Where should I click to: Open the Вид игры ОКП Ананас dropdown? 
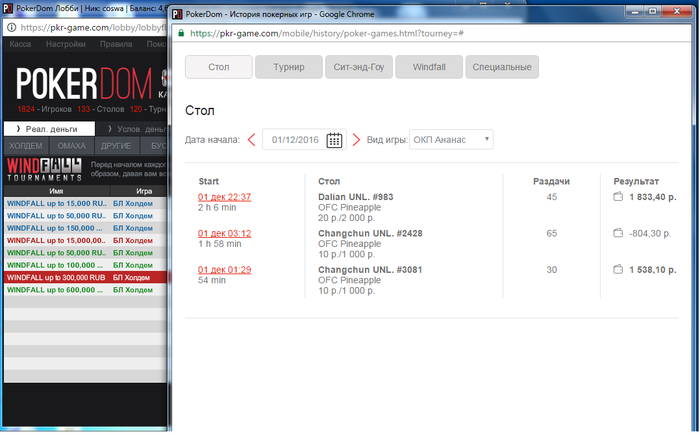(x=451, y=140)
